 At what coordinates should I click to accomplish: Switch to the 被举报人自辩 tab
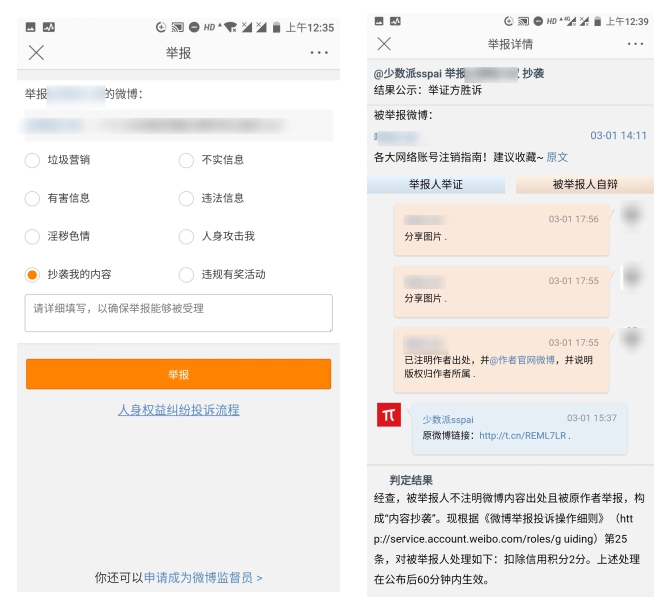tap(585, 185)
